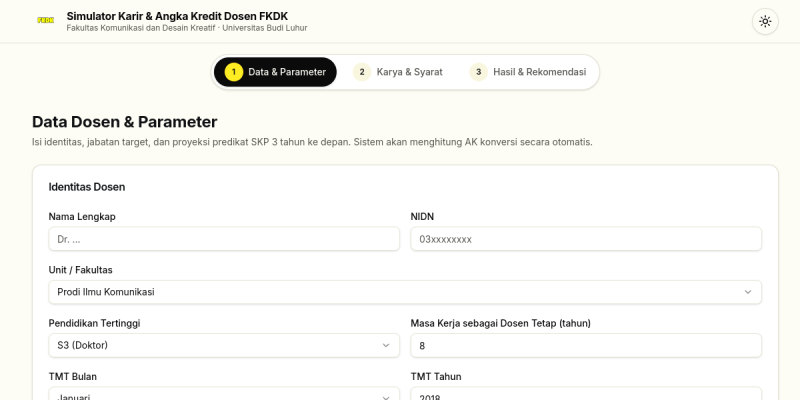The width and height of the screenshot is (800, 400).
Task: Click the Fakultas Komunikasi dan Desain Kreatif subtitle
Action: pyautogui.click(x=187, y=28)
